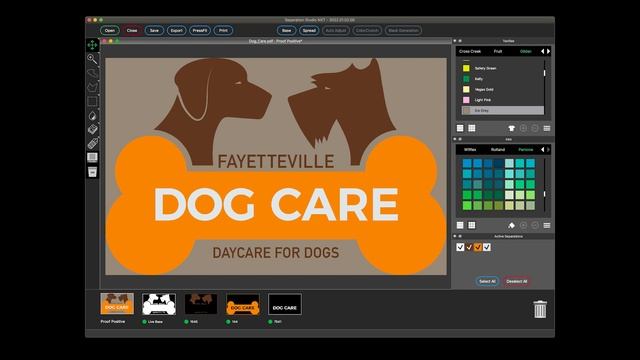The image size is (640, 360).
Task: Select the rectangle marquee tool
Action: click(92, 101)
